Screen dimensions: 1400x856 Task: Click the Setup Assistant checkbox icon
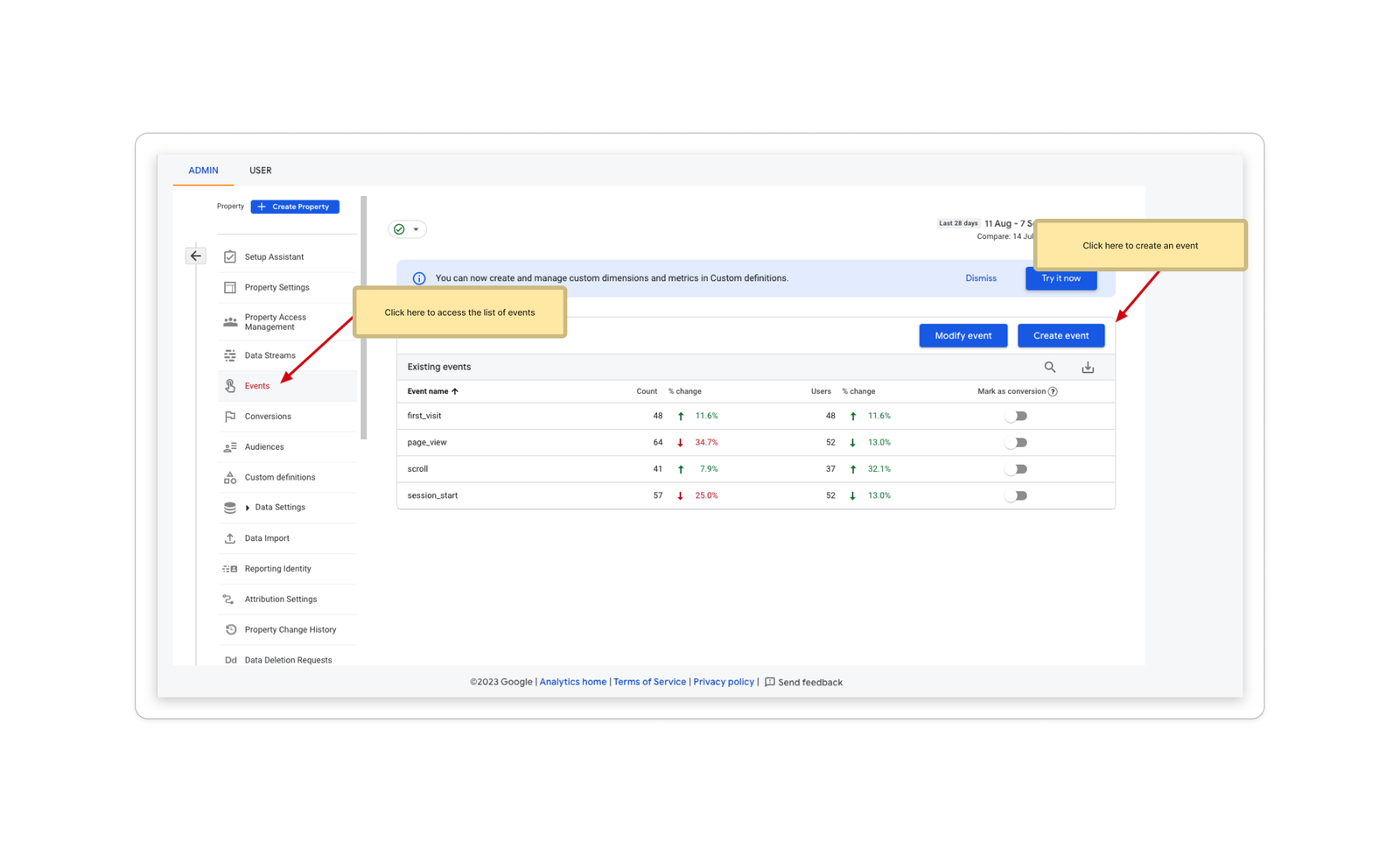pos(230,256)
